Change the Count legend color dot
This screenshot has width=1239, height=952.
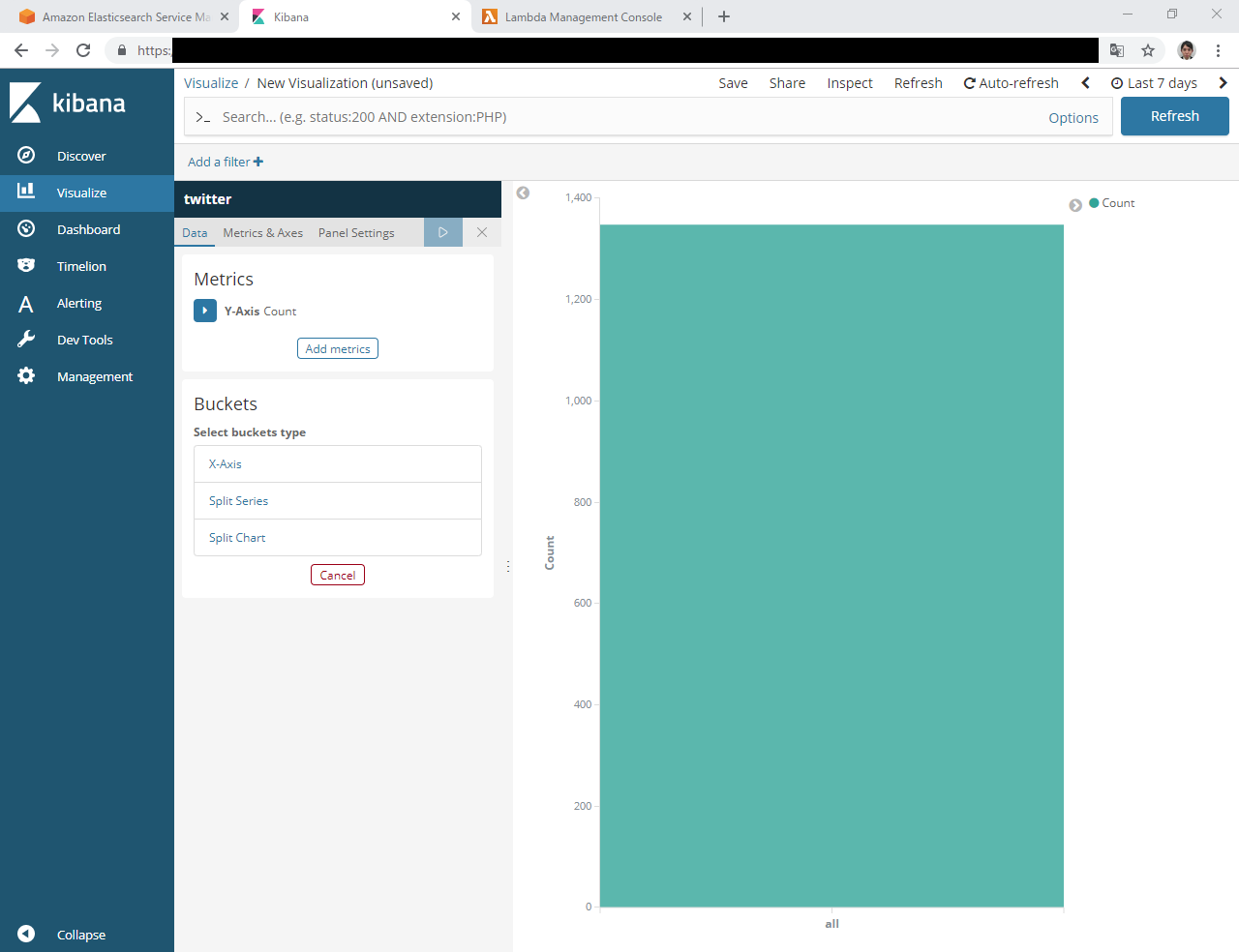(x=1094, y=203)
